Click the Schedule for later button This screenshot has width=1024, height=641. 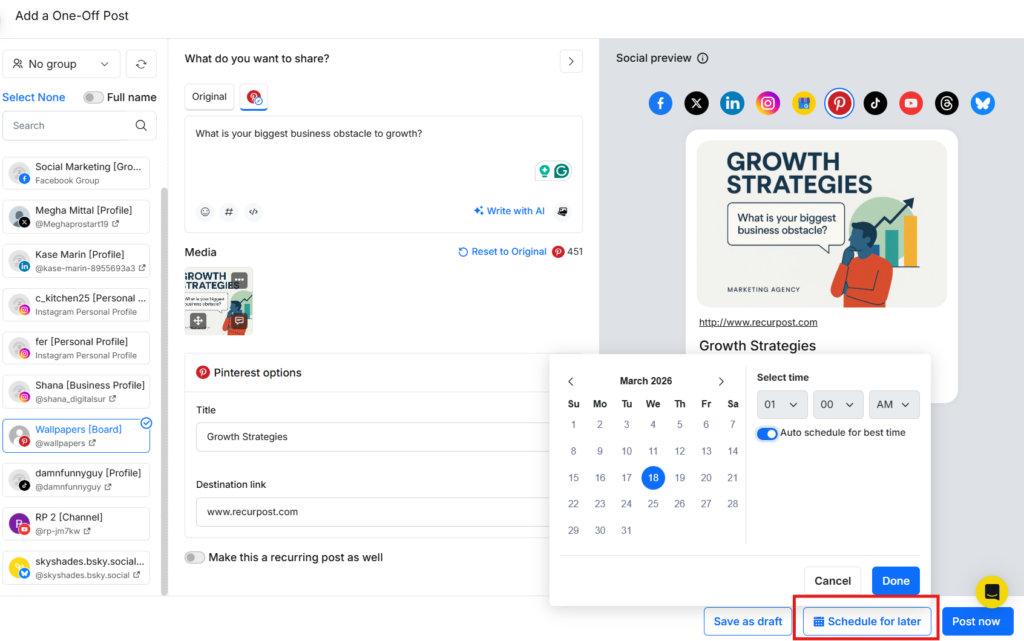tap(867, 621)
